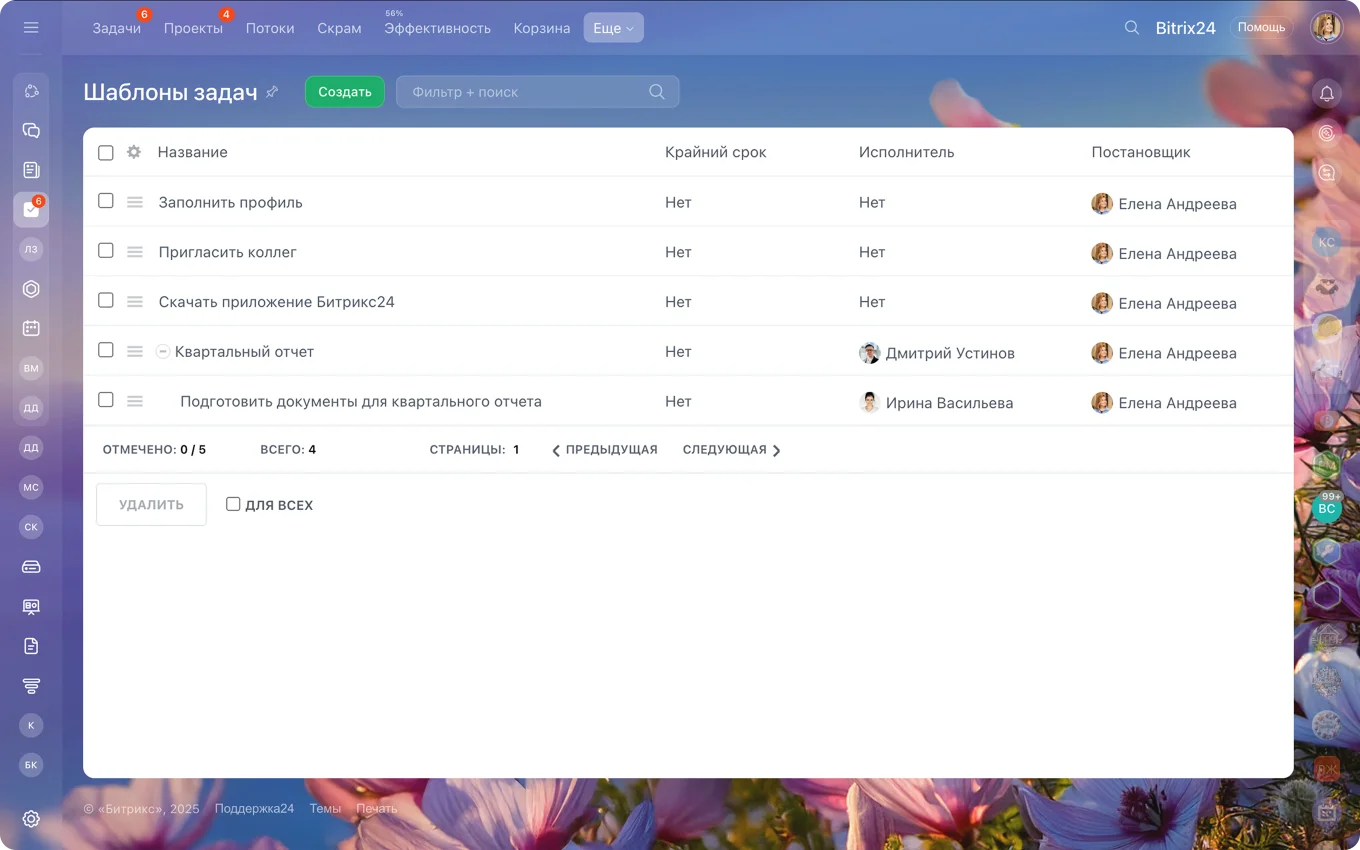Click the notifications bell icon
Image resolution: width=1360 pixels, height=850 pixels.
coord(1327,93)
